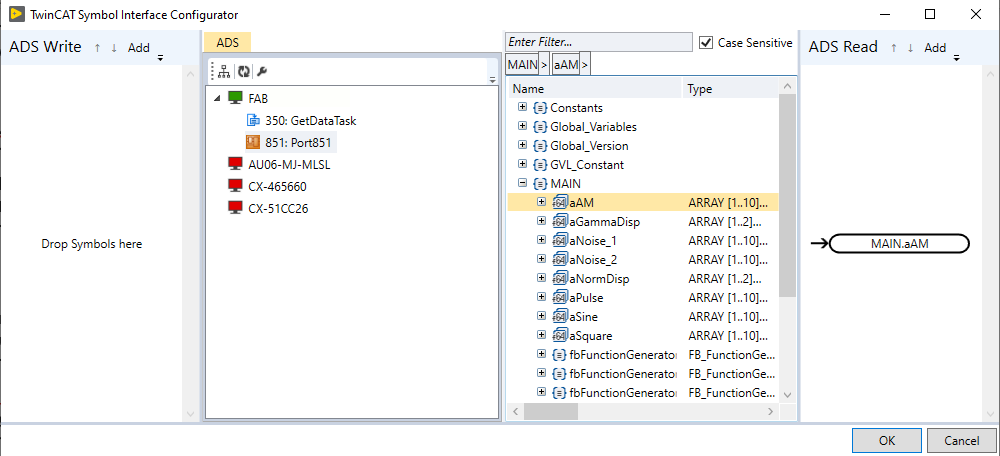Image resolution: width=1000 pixels, height=456 pixels.
Task: Click the Enter Filter text field
Action: point(598,42)
